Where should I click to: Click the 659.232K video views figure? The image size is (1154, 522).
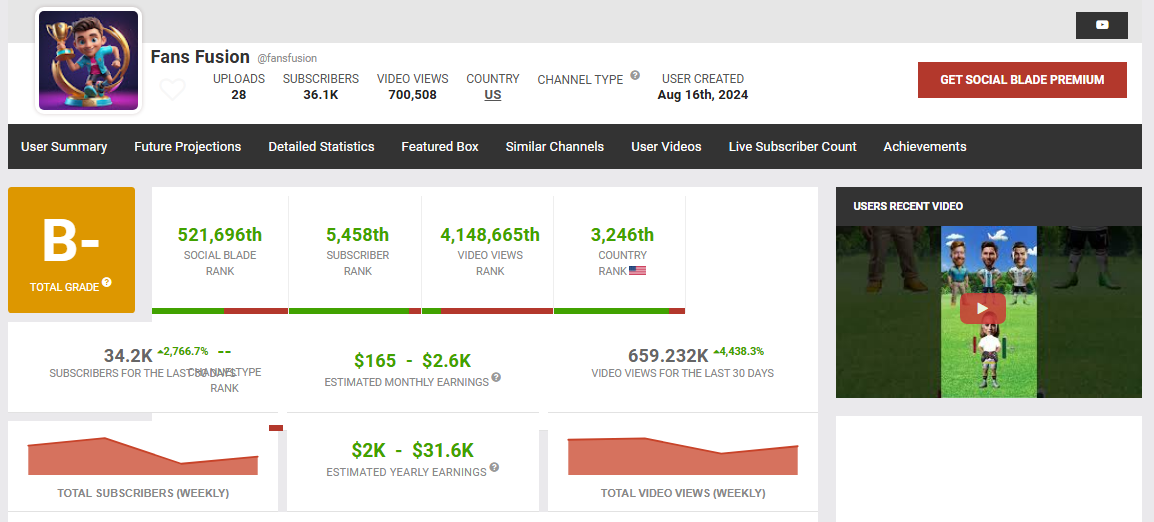[x=668, y=356]
